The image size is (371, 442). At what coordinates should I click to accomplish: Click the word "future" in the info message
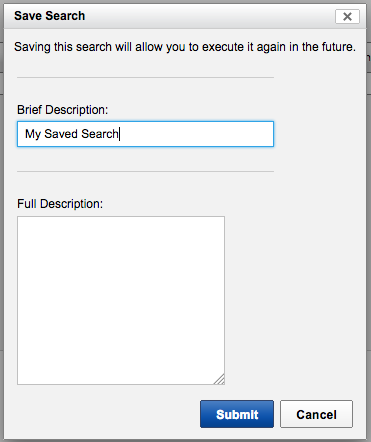(337, 47)
